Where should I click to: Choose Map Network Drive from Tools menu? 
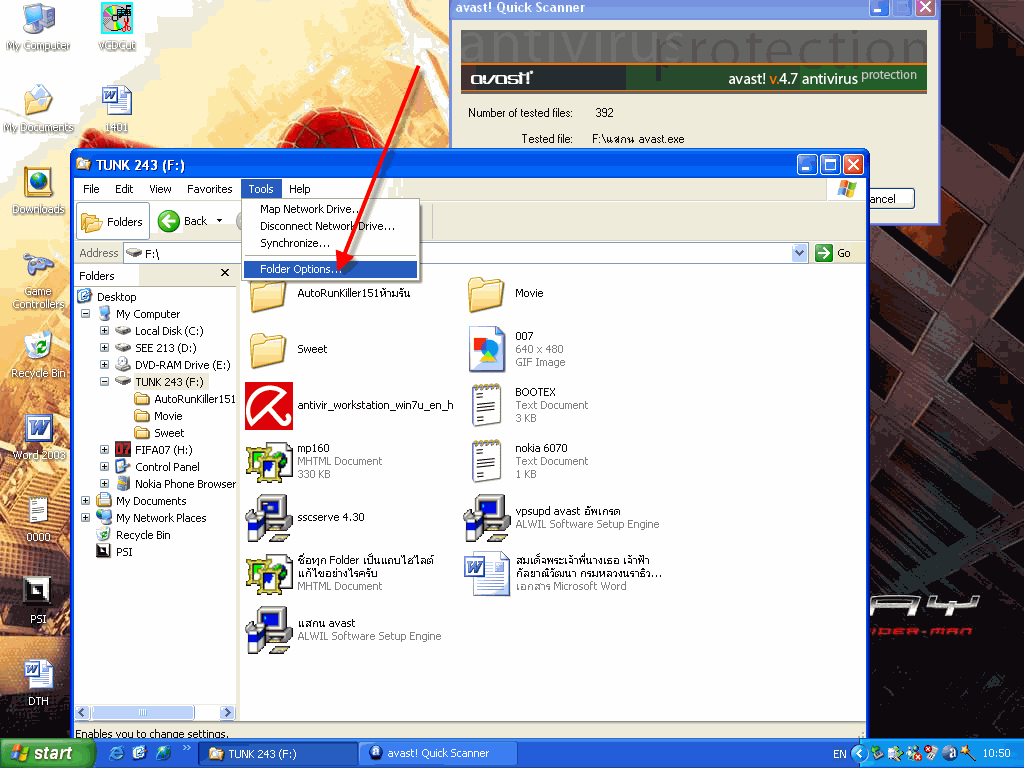coord(330,209)
